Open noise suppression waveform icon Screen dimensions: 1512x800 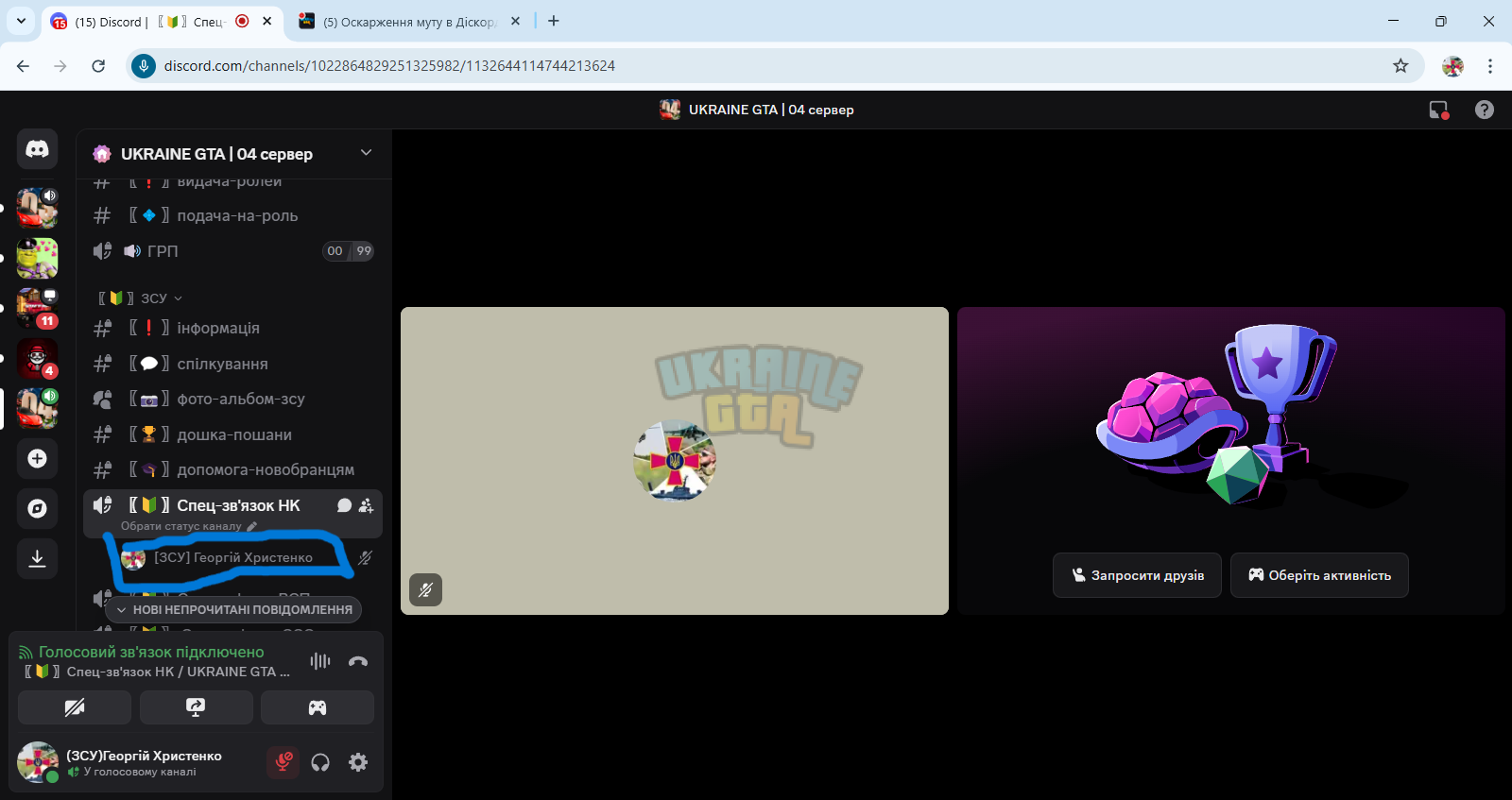pos(320,661)
